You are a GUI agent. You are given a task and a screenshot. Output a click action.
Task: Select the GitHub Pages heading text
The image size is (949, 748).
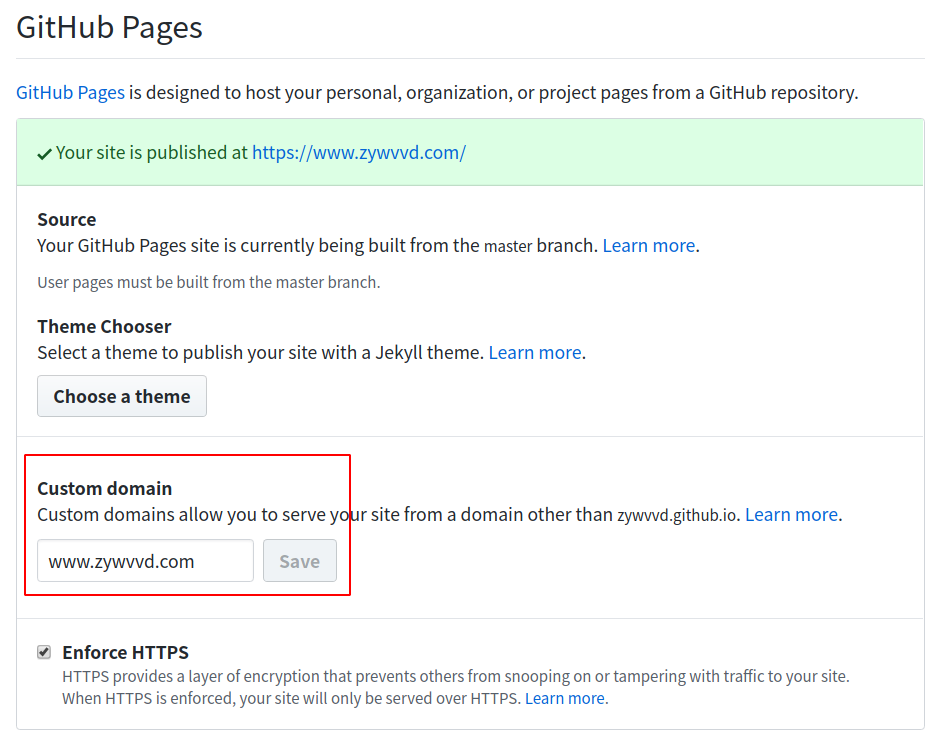[x=110, y=28]
